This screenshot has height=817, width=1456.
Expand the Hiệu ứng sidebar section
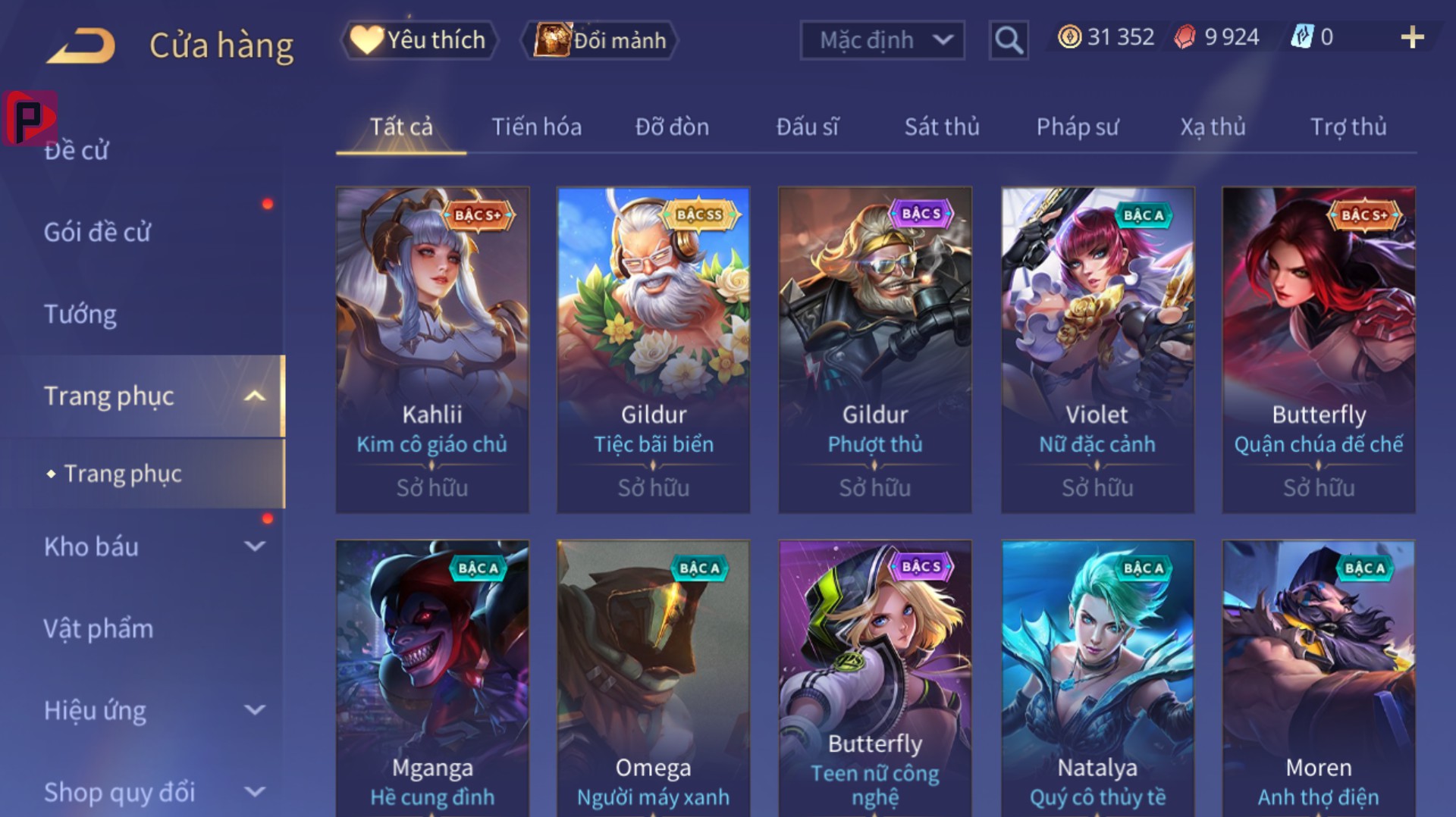(x=256, y=710)
